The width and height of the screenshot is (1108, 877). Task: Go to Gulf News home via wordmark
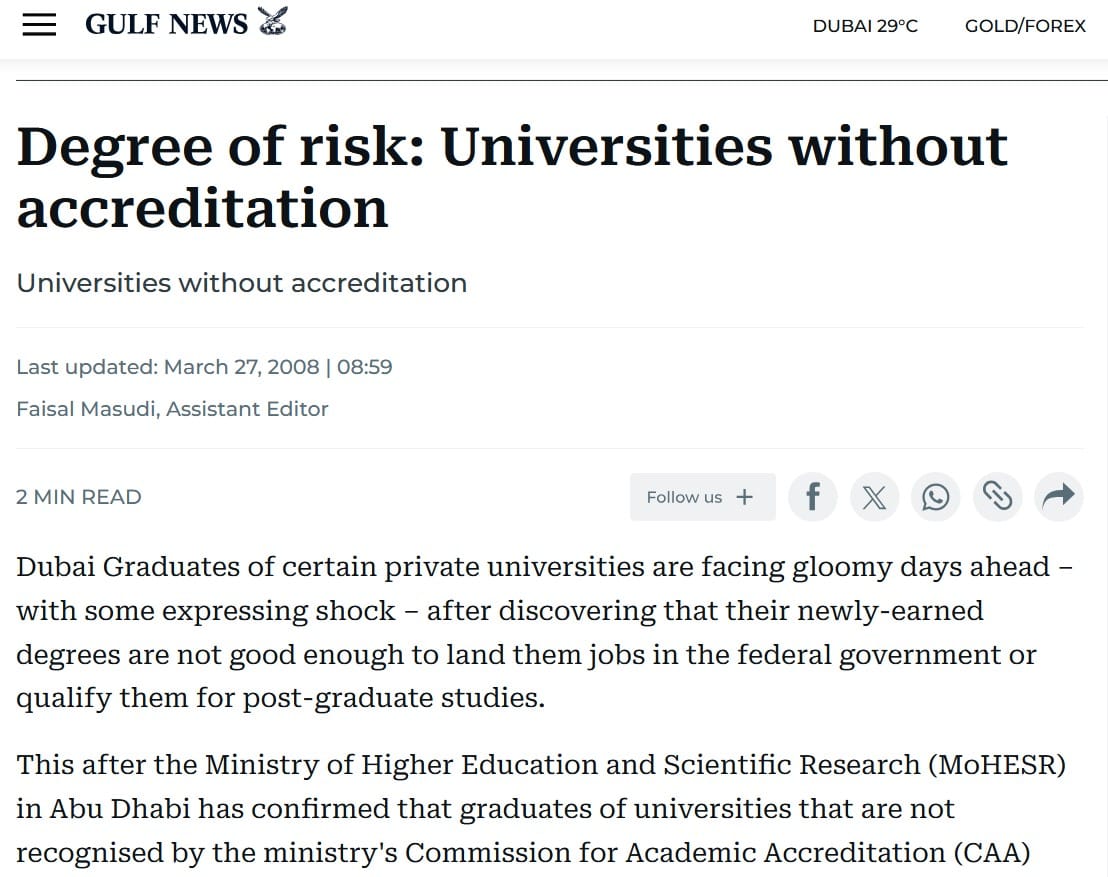[x=166, y=25]
